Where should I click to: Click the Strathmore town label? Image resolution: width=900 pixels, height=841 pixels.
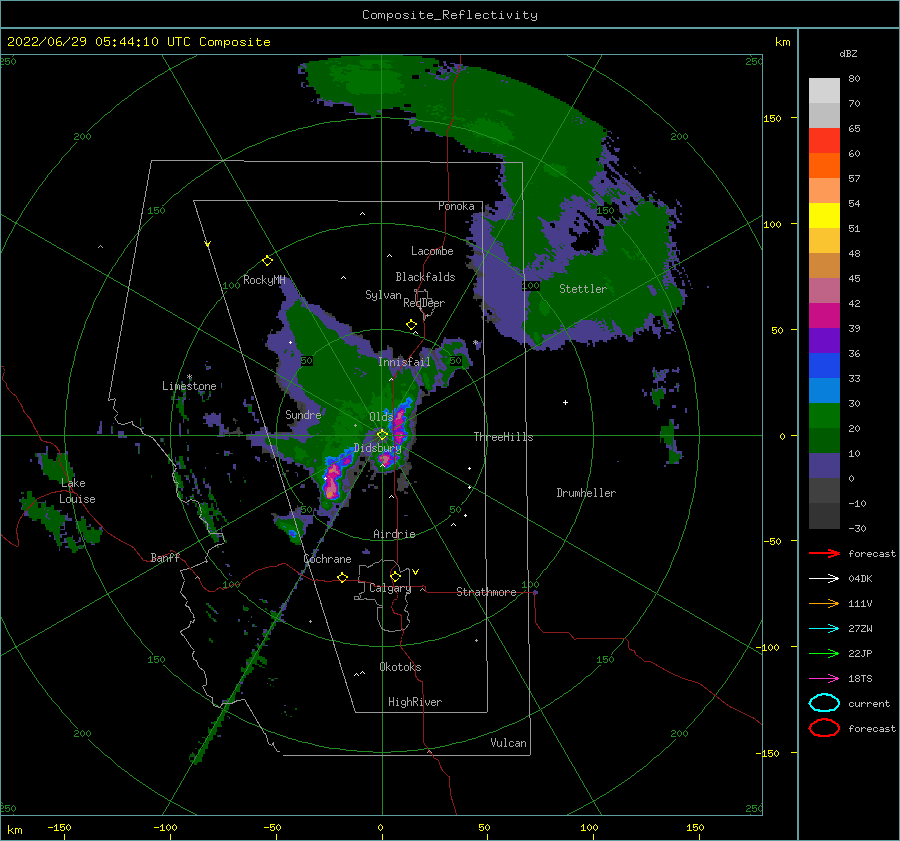pyautogui.click(x=486, y=592)
